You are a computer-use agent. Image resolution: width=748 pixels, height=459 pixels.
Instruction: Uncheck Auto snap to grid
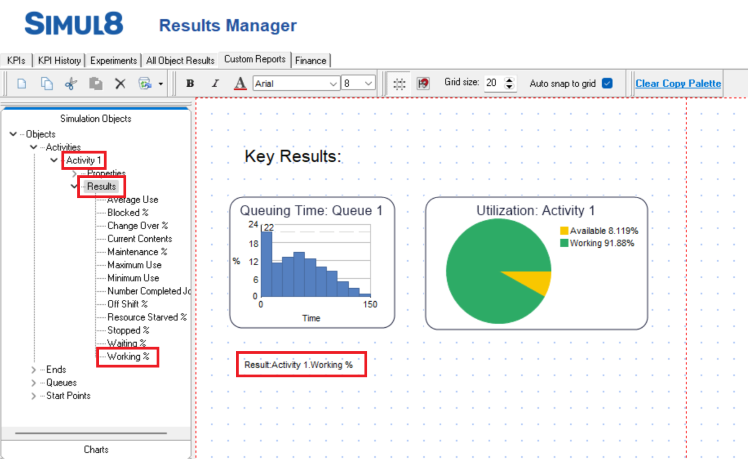[606, 83]
